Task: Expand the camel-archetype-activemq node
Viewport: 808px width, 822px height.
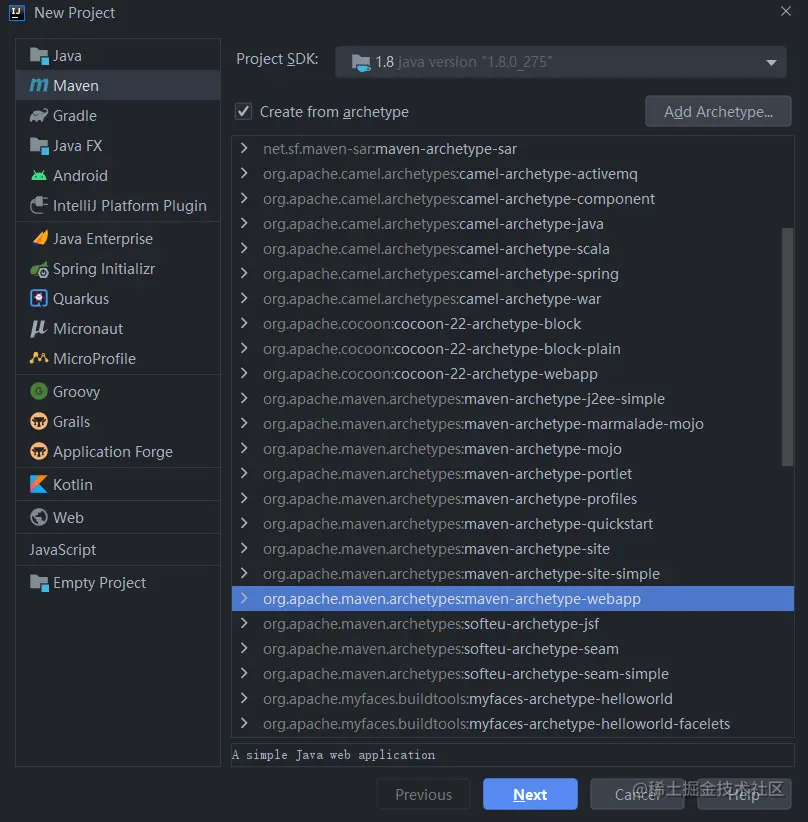Action: (x=244, y=173)
